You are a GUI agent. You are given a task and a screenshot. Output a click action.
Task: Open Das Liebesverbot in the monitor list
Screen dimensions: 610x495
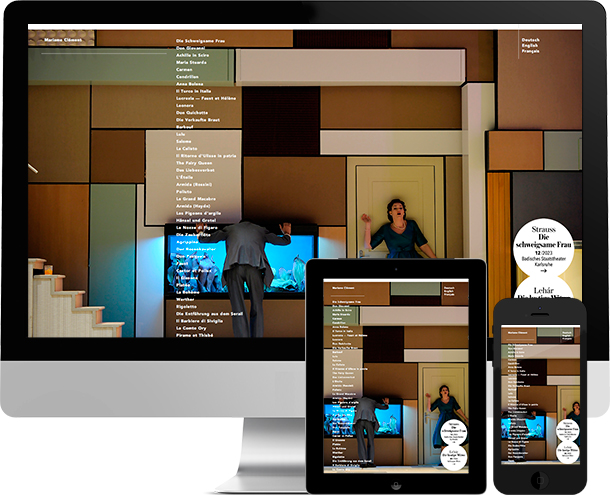point(195,170)
